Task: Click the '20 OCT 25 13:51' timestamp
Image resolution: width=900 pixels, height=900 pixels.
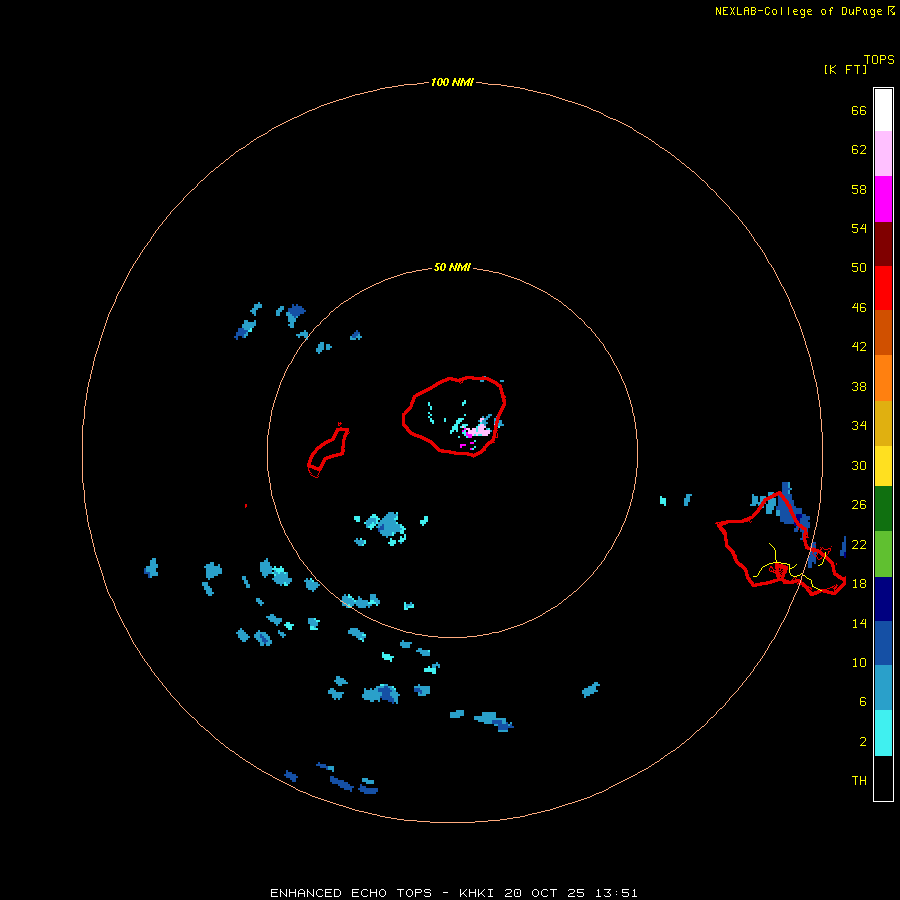Action: coord(571,893)
